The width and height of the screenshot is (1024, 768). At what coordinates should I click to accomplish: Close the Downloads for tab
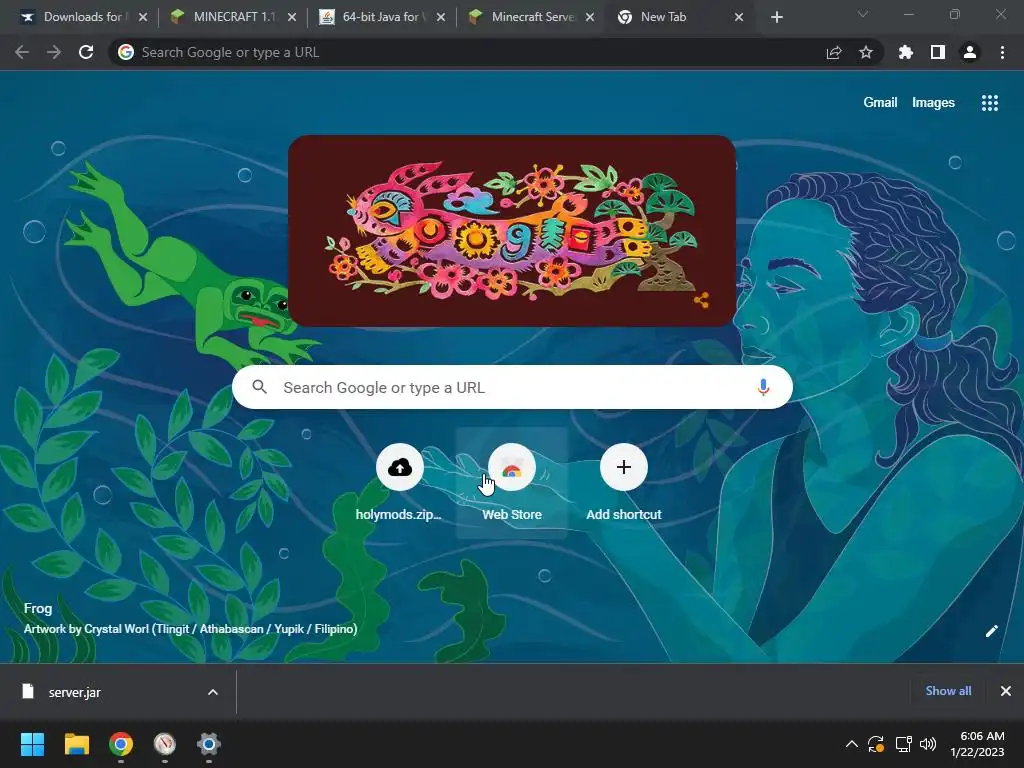pyautogui.click(x=143, y=17)
